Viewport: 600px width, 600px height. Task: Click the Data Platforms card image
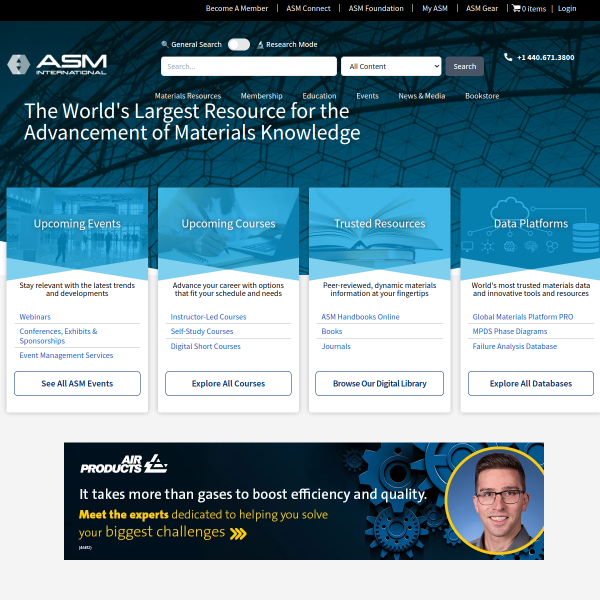(x=530, y=233)
